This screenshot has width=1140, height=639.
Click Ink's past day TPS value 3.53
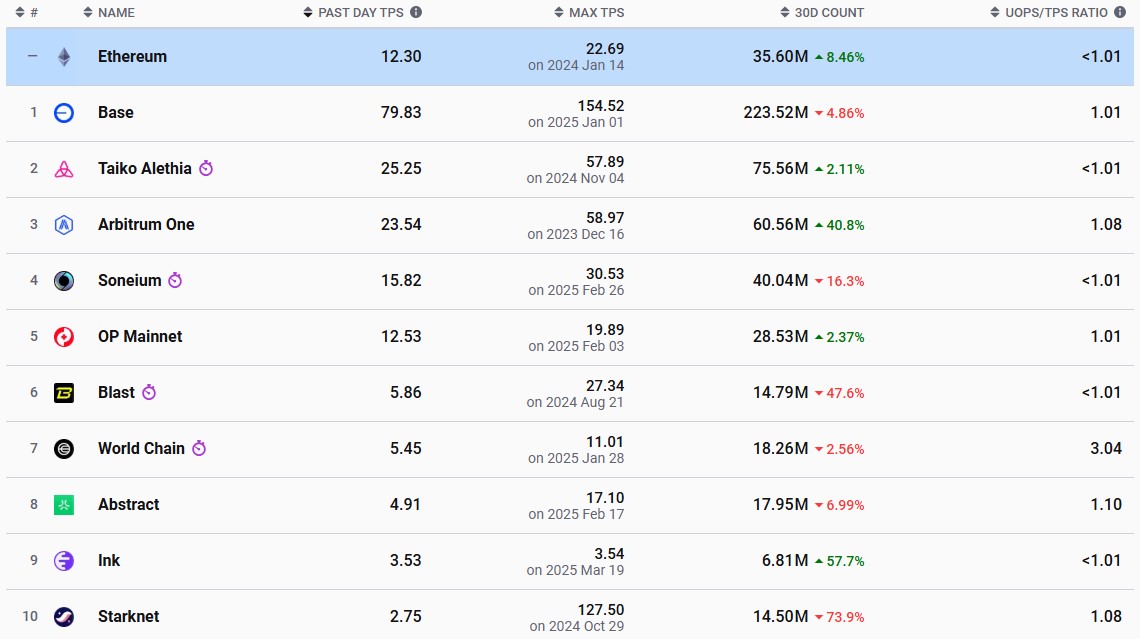coord(406,560)
